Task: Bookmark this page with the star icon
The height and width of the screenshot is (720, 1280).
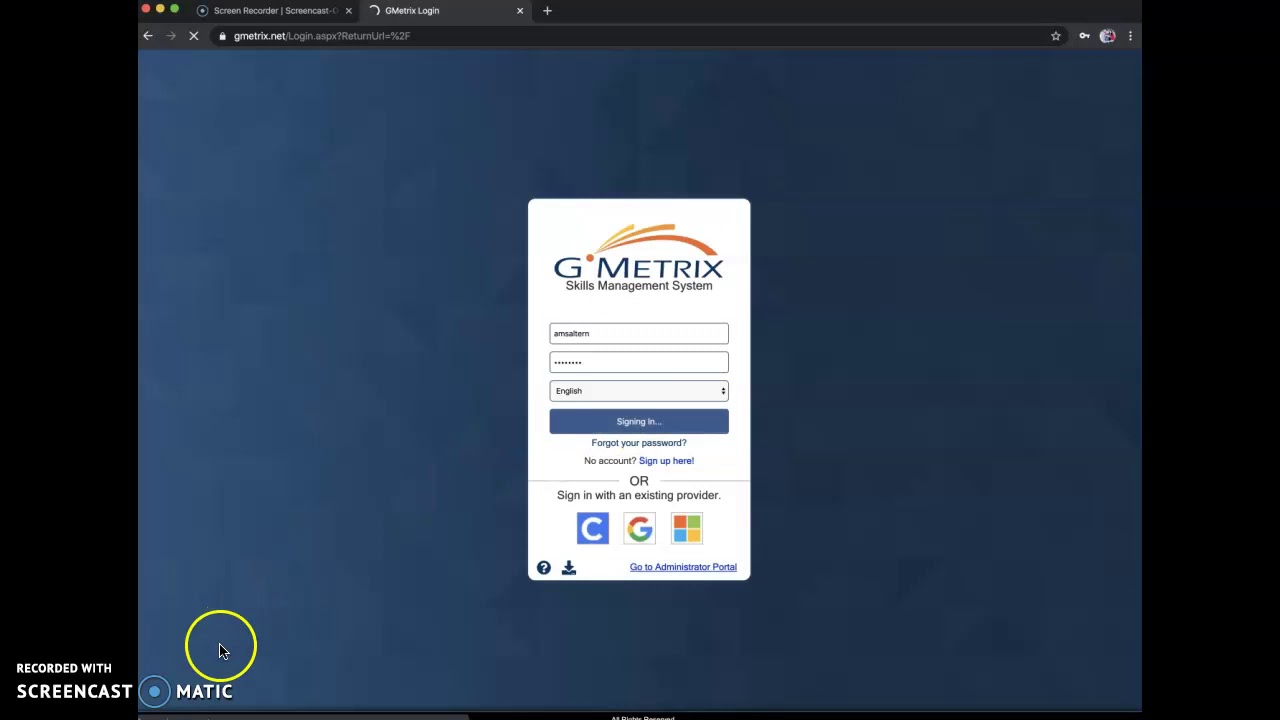Action: pos(1056,36)
